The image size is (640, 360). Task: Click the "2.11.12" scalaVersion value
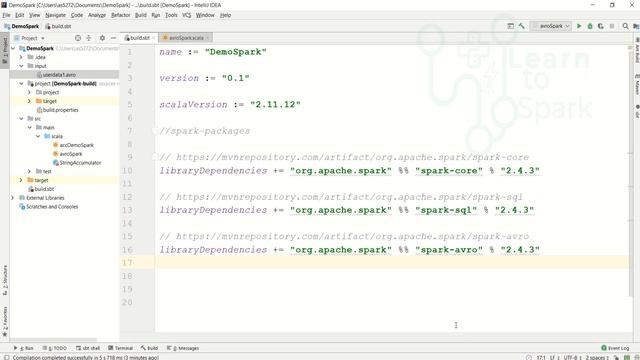[275, 104]
